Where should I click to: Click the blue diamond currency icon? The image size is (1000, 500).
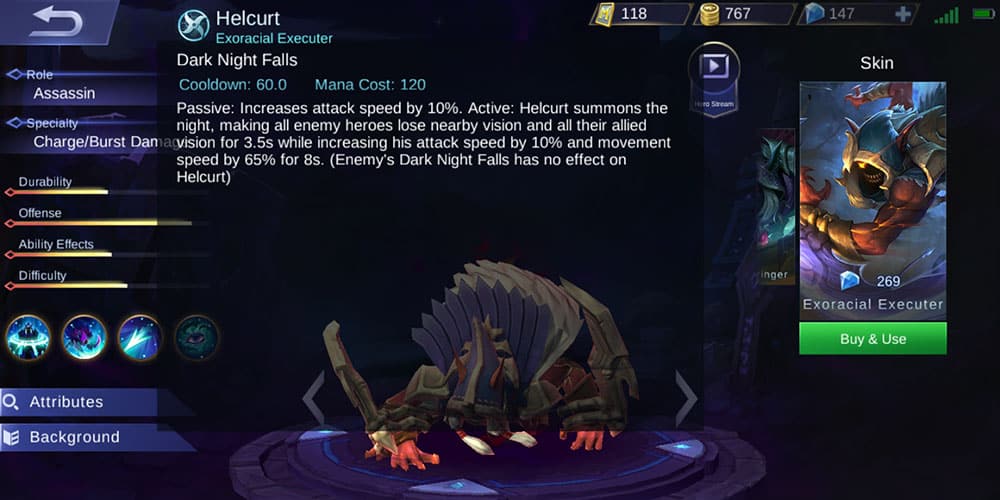click(x=814, y=13)
